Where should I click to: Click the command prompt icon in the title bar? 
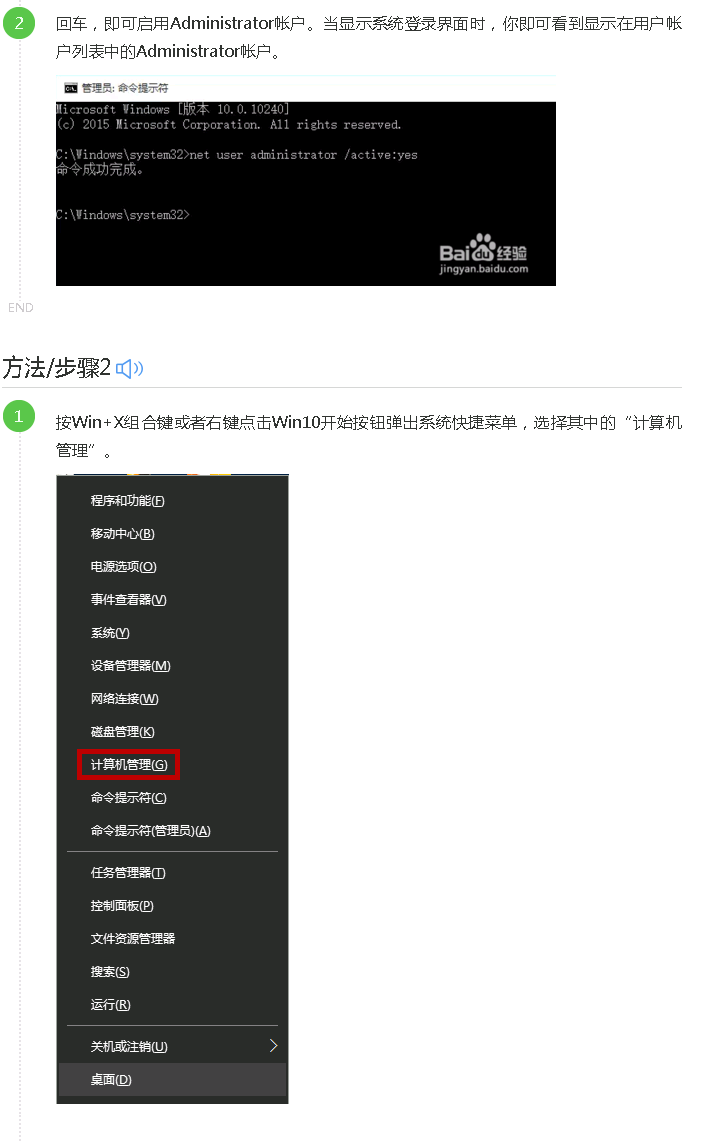pyautogui.click(x=71, y=88)
